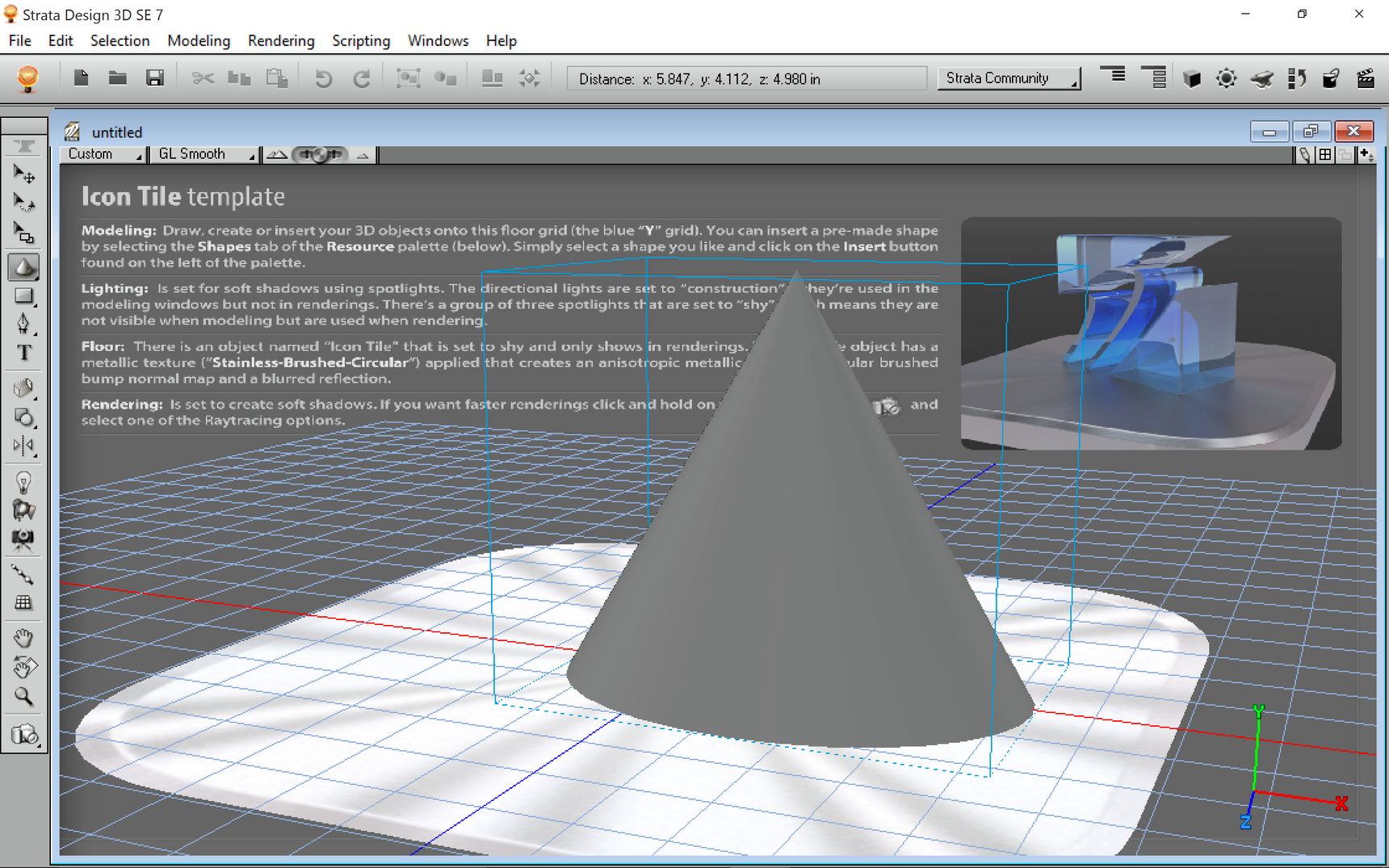Click the black cube object properties icon
Screen dimensions: 1389x868
pyautogui.click(x=1191, y=78)
